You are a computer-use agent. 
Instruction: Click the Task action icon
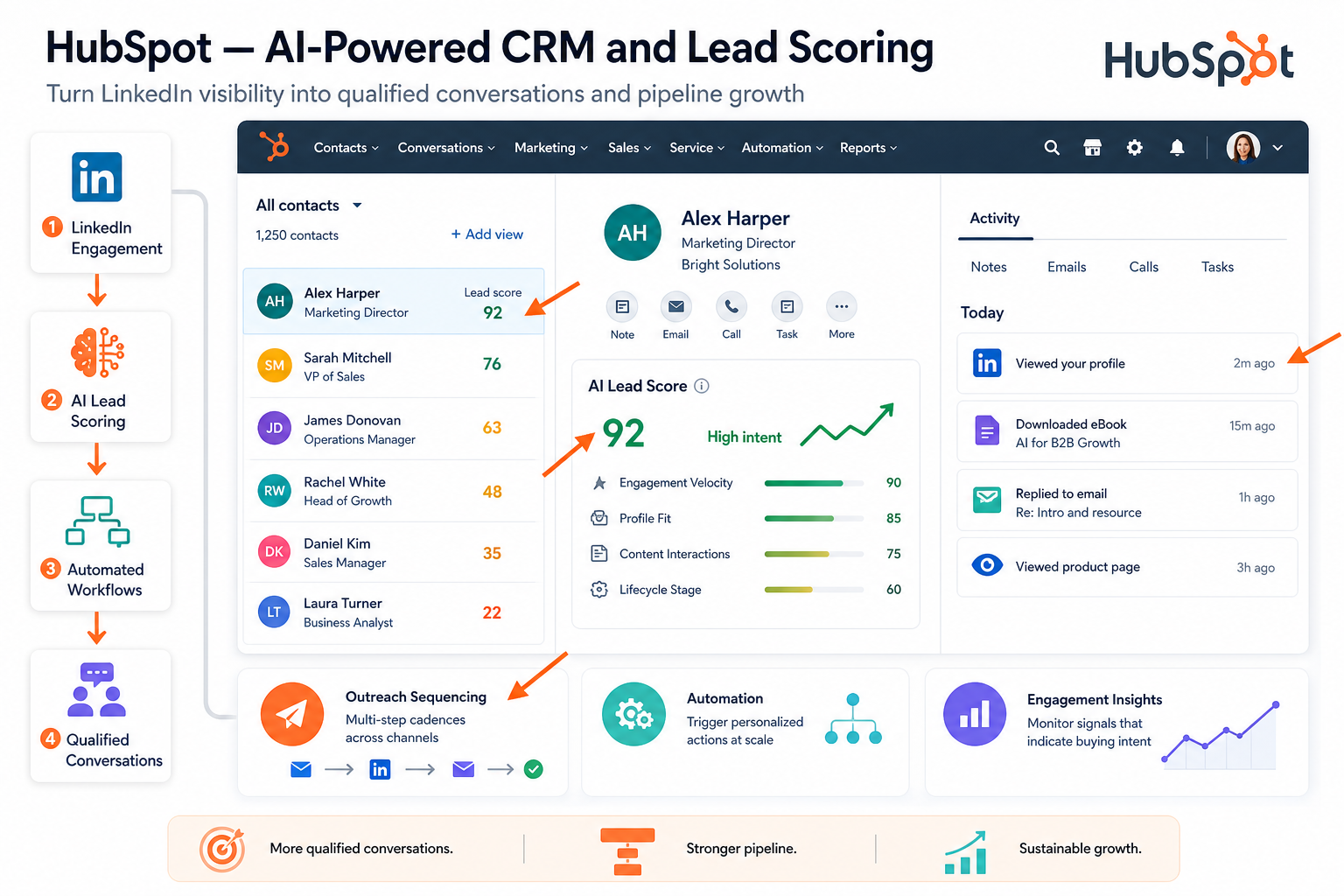pyautogui.click(x=787, y=307)
